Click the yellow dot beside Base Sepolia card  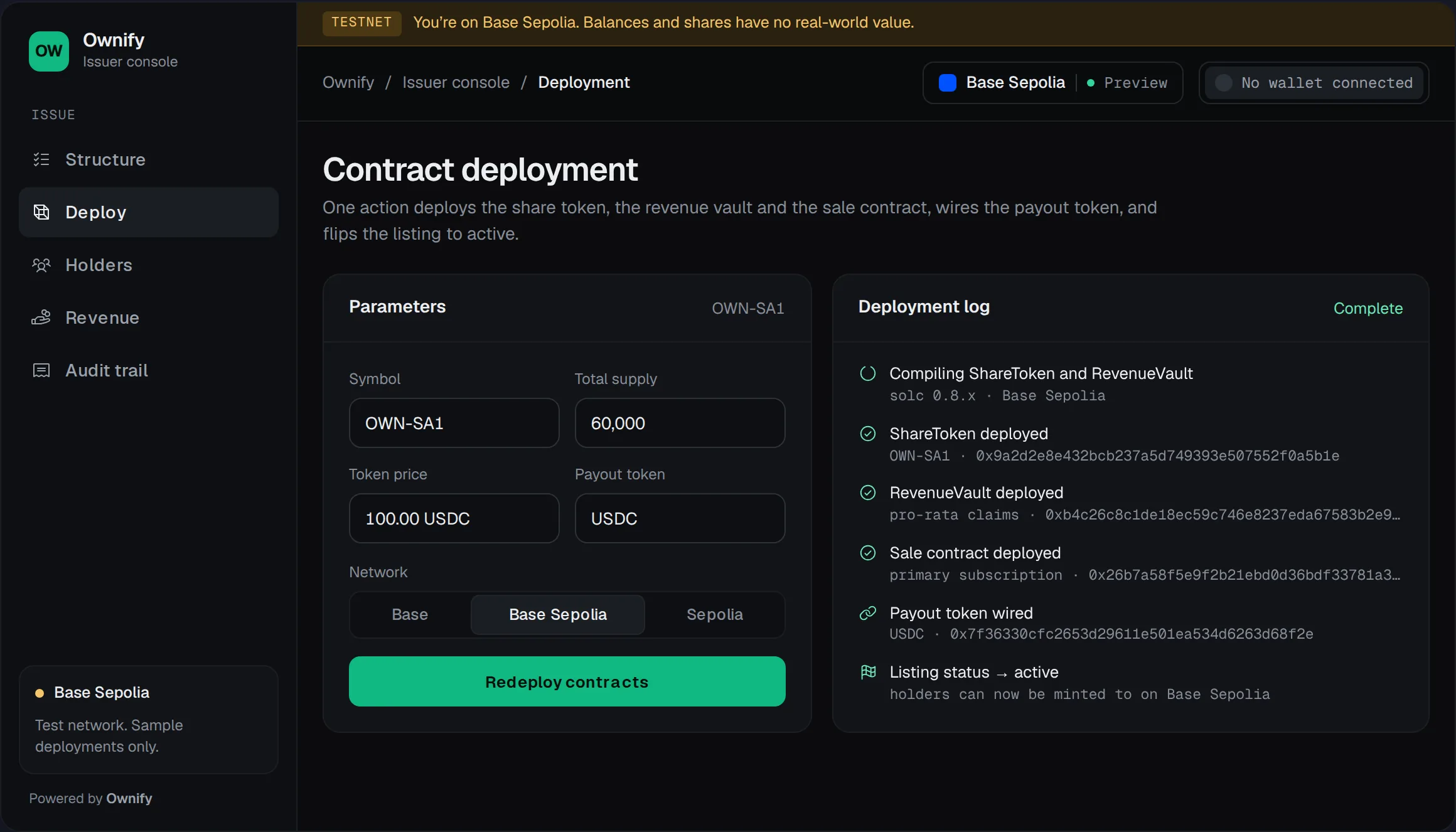(x=40, y=693)
